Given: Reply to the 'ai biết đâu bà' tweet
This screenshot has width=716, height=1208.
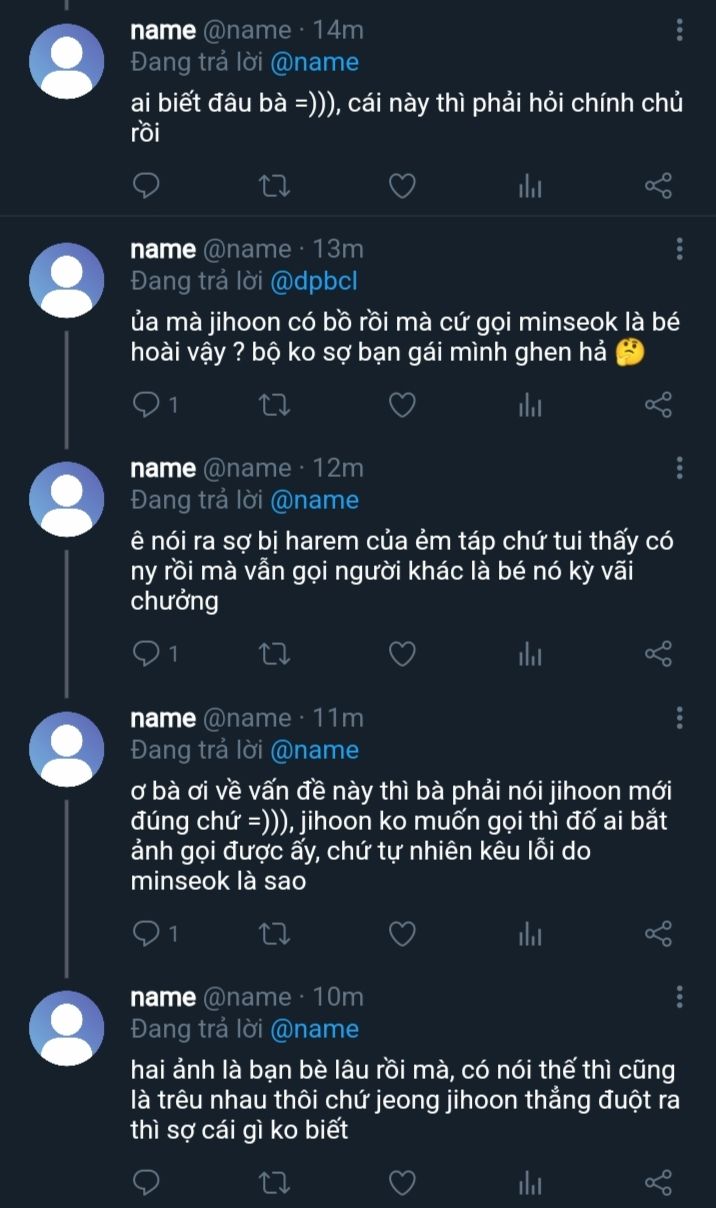Looking at the screenshot, I should (x=147, y=185).
